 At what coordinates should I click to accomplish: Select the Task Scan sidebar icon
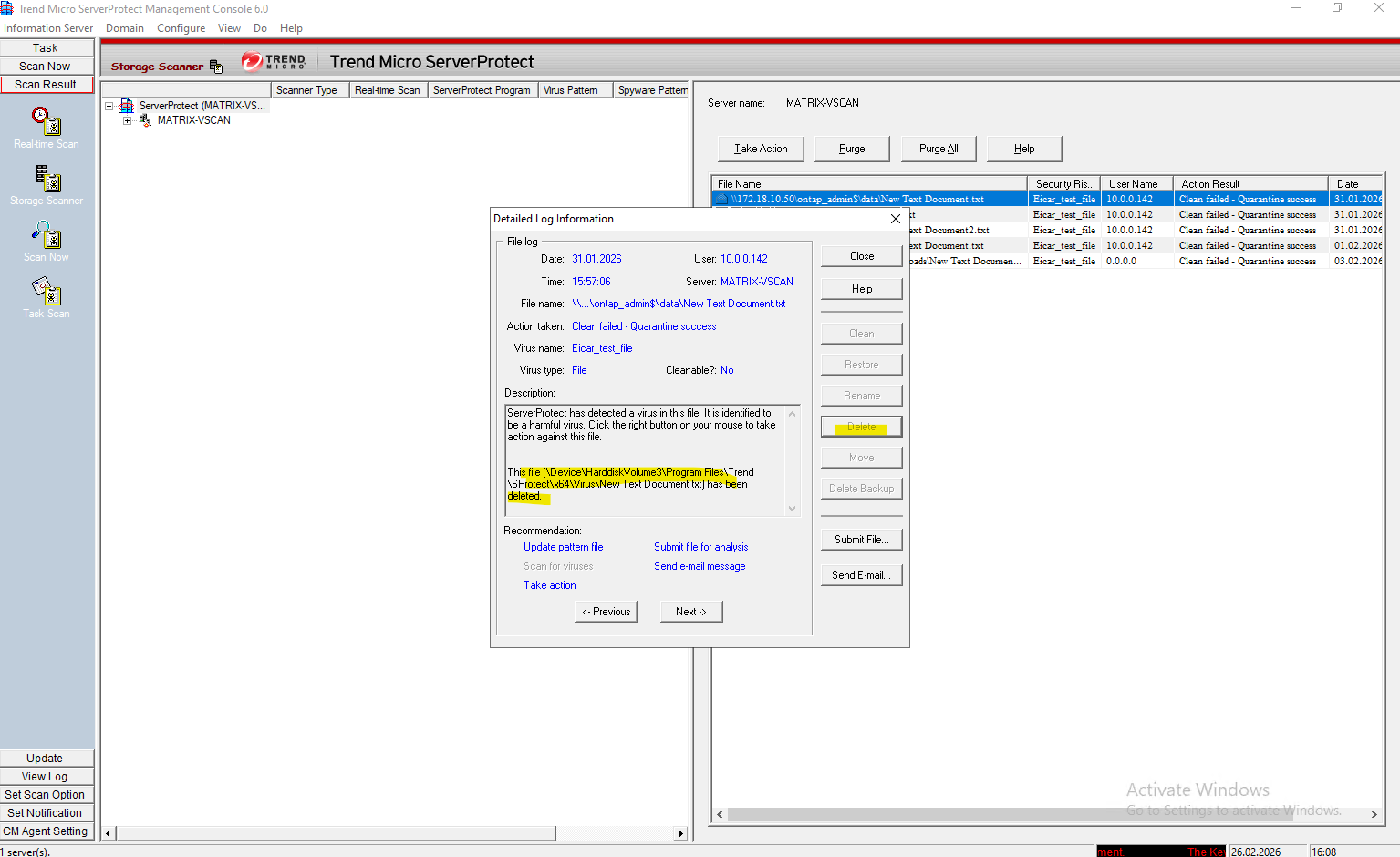coord(47,292)
